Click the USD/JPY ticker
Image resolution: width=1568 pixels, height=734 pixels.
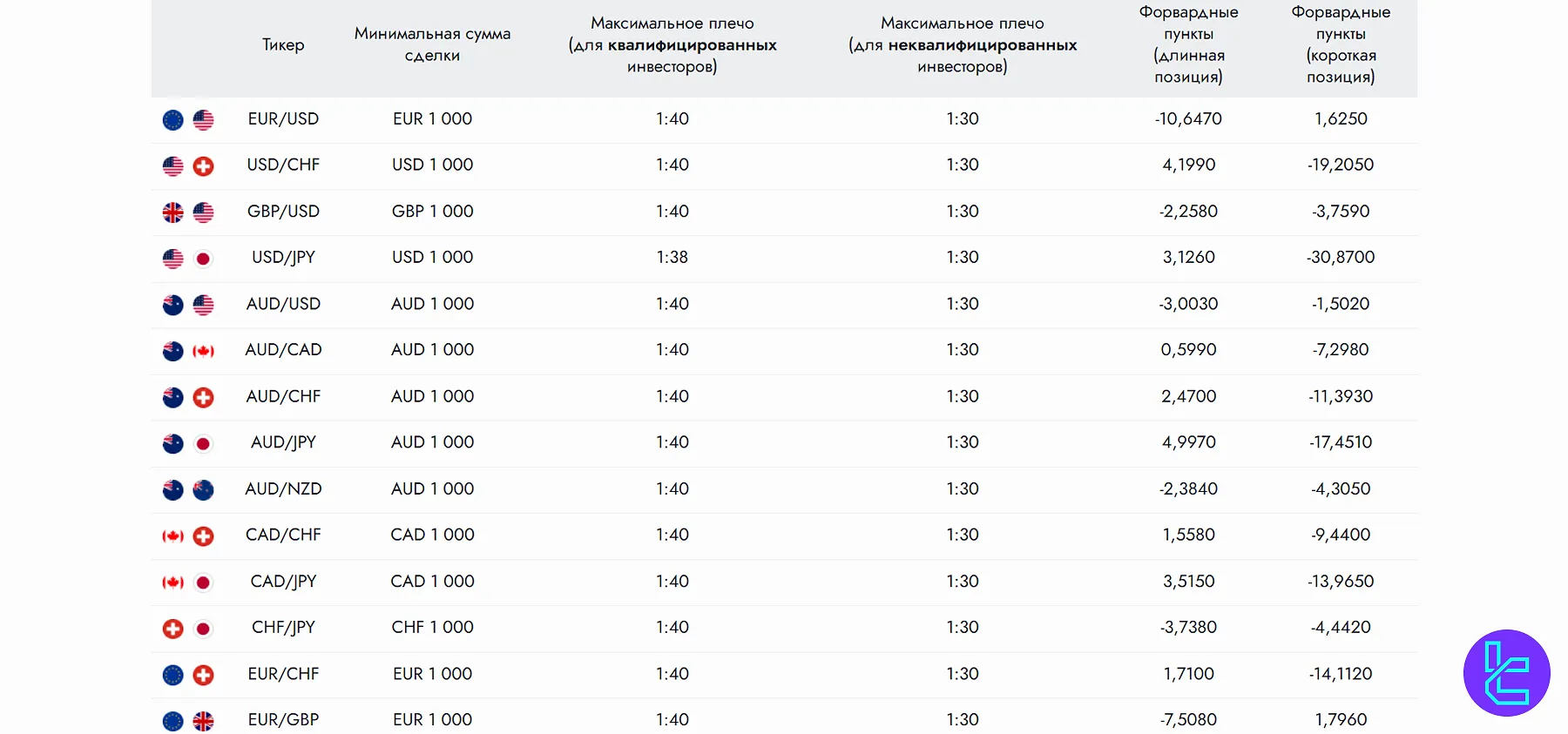point(283,257)
